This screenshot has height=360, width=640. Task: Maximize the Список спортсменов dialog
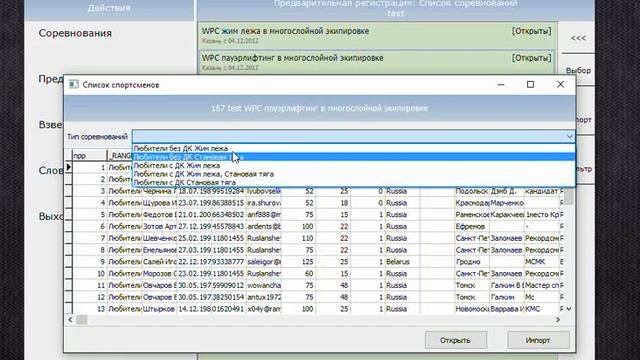pos(530,84)
